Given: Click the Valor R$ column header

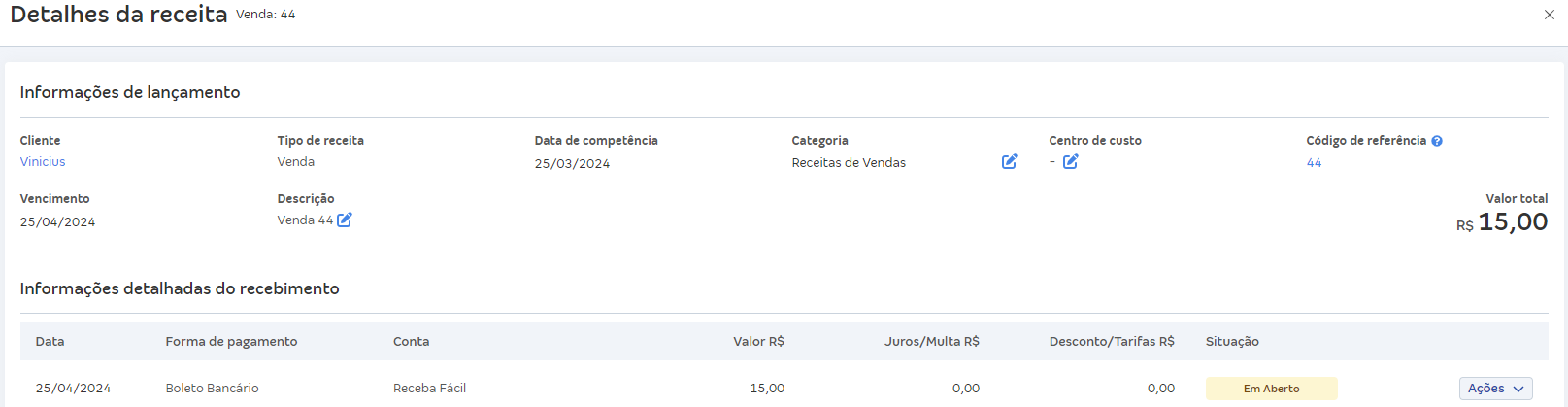Looking at the screenshot, I should (758, 342).
